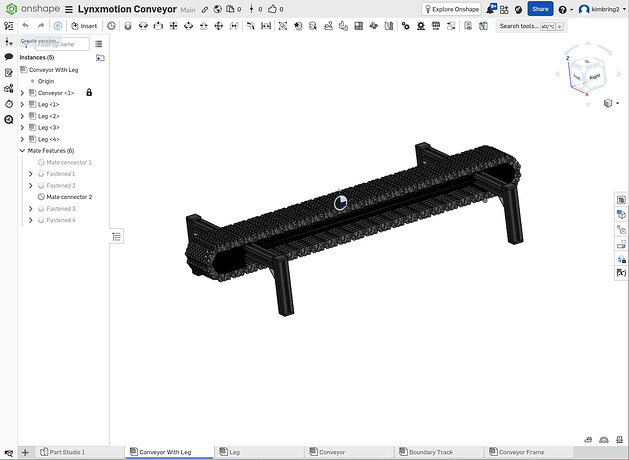Image resolution: width=629 pixels, height=460 pixels.
Task: Expand the Fastened 4 mate
Action: (x=31, y=220)
